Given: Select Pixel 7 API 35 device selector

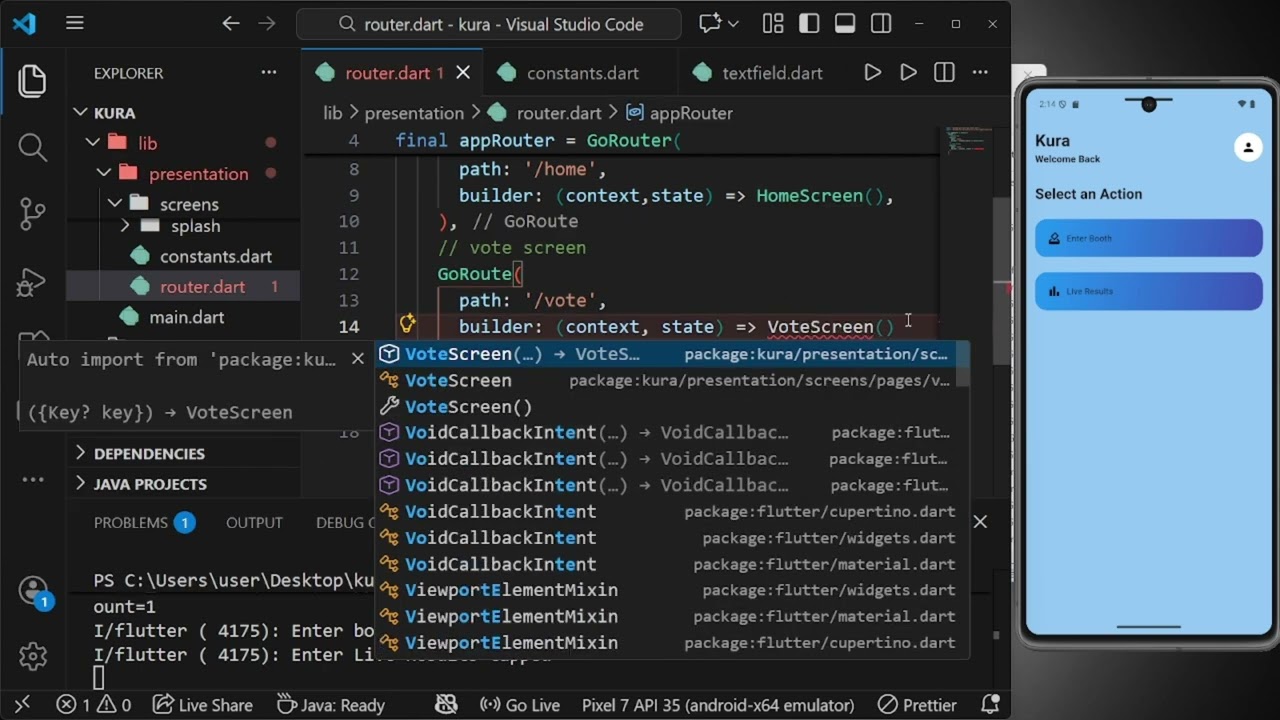Looking at the screenshot, I should click(x=718, y=705).
